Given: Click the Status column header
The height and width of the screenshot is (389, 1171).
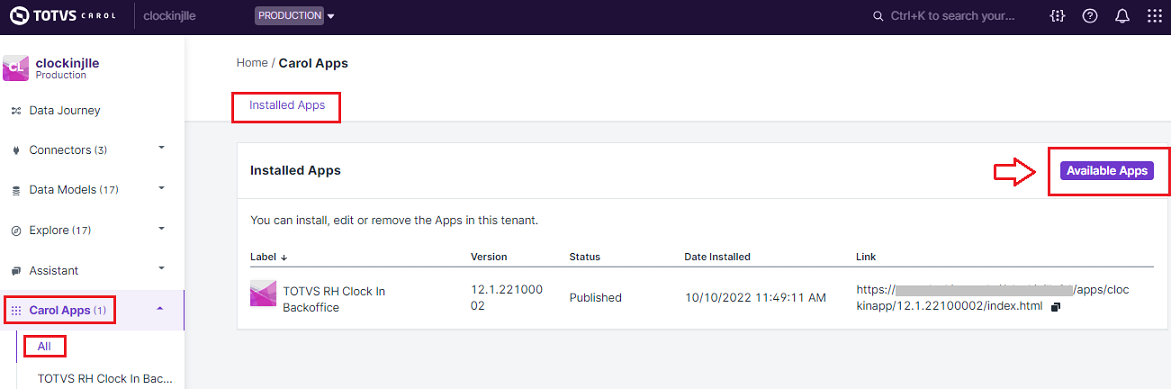Looking at the screenshot, I should tap(585, 257).
